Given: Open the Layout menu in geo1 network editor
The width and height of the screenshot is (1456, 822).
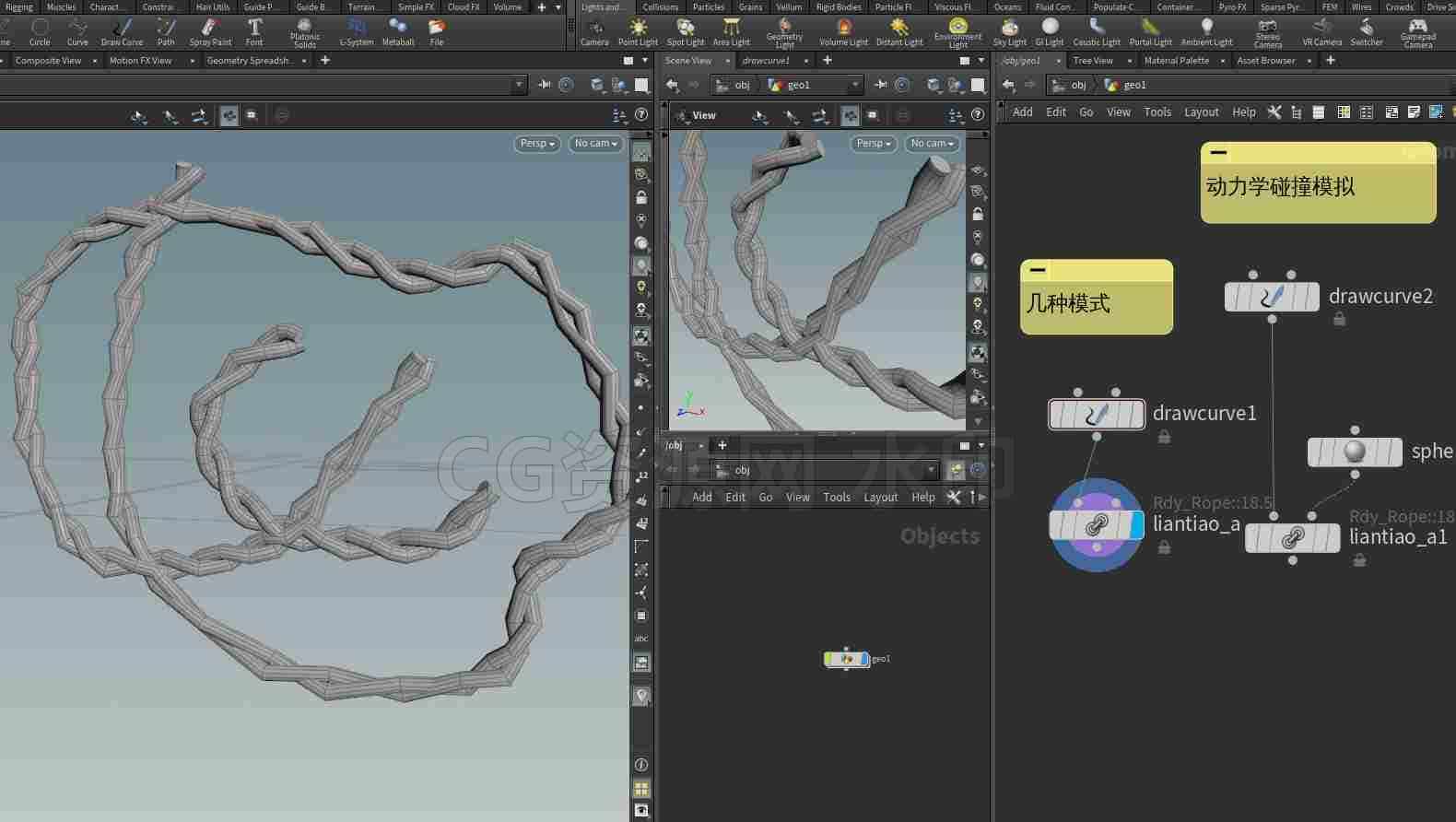Looking at the screenshot, I should click(x=1201, y=112).
